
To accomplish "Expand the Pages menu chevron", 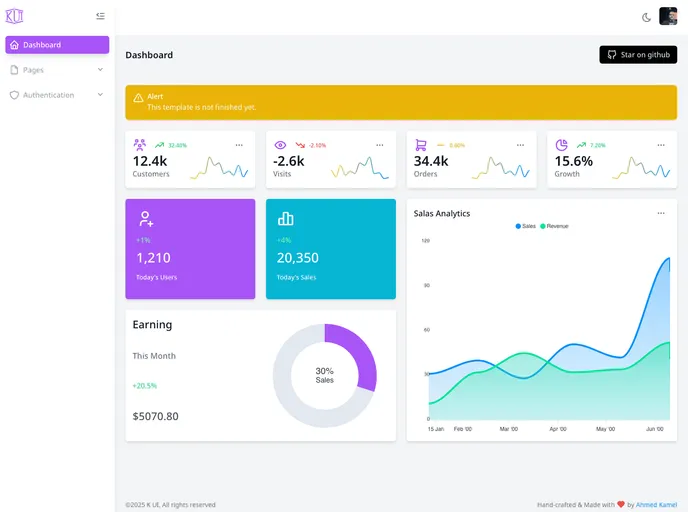I will (100, 69).
